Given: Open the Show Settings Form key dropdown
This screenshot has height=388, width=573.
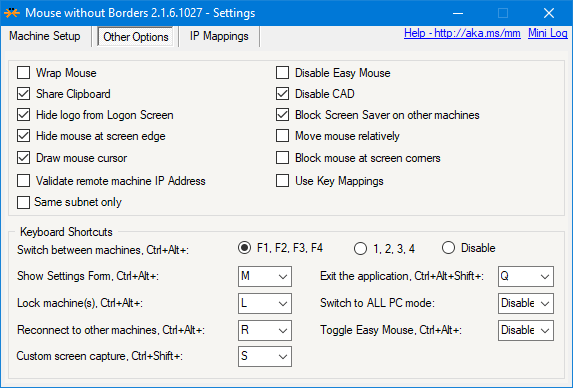Looking at the screenshot, I should [265, 276].
